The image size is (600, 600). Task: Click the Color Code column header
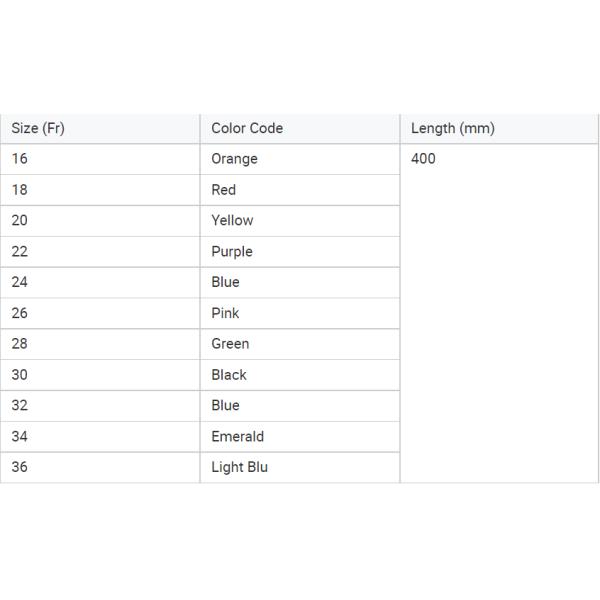(247, 128)
